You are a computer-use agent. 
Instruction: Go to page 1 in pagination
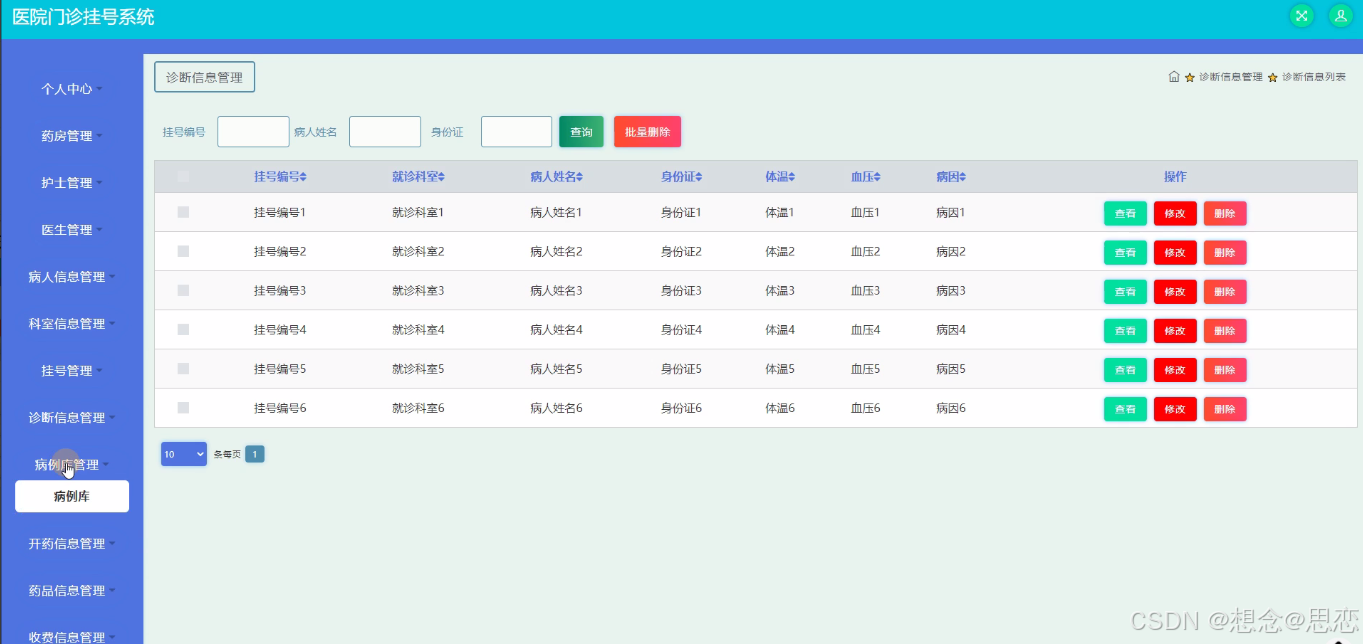click(x=255, y=454)
